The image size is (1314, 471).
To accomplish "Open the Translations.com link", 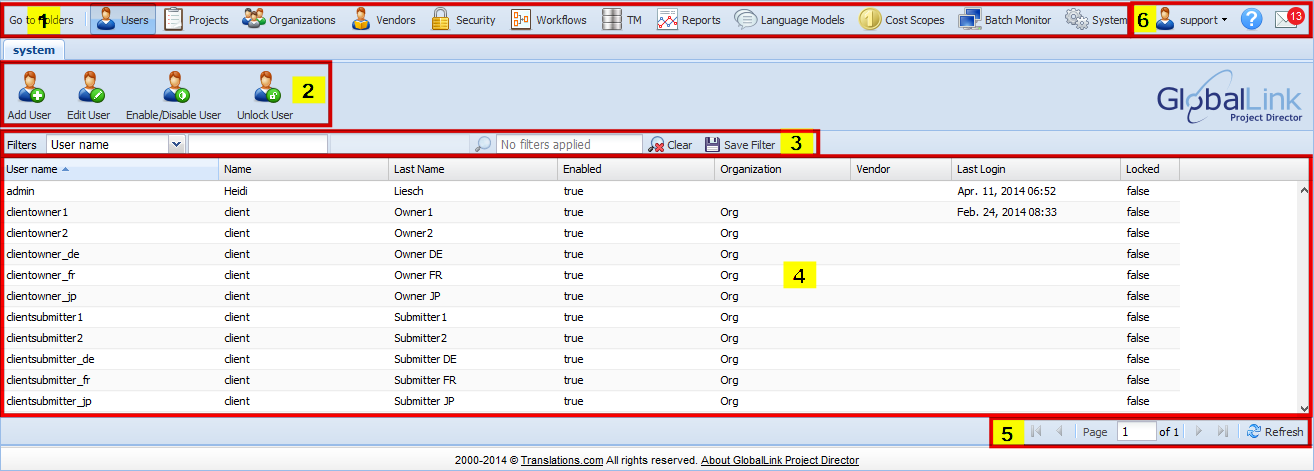I will [561, 461].
